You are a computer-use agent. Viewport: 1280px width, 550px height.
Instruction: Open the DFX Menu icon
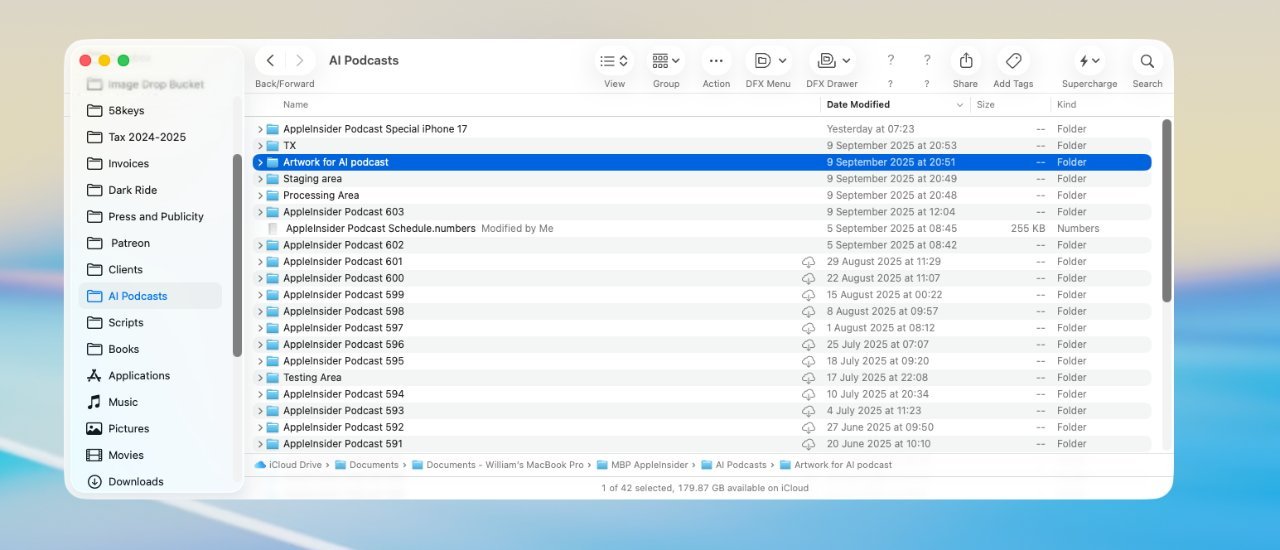coord(769,61)
